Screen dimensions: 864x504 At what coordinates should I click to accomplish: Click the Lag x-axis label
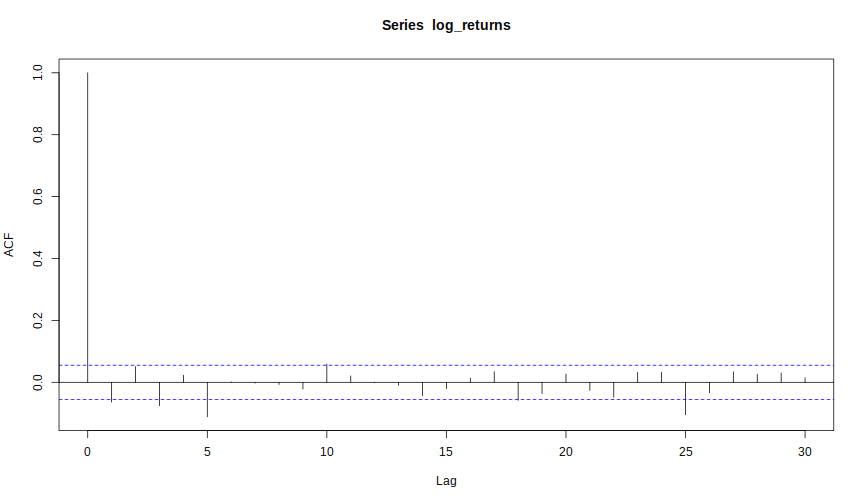[x=446, y=481]
